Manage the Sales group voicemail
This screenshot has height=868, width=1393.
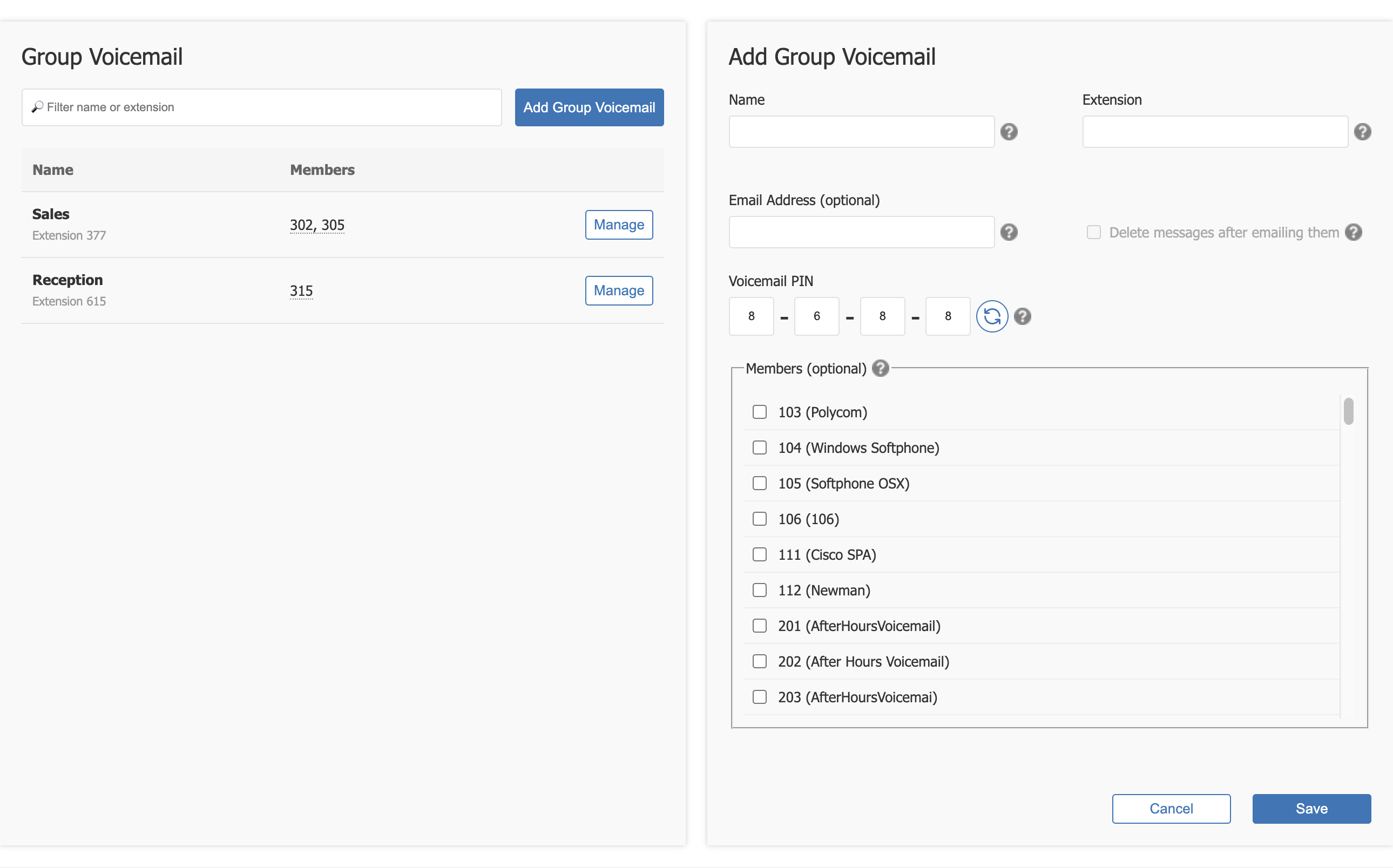(x=619, y=225)
